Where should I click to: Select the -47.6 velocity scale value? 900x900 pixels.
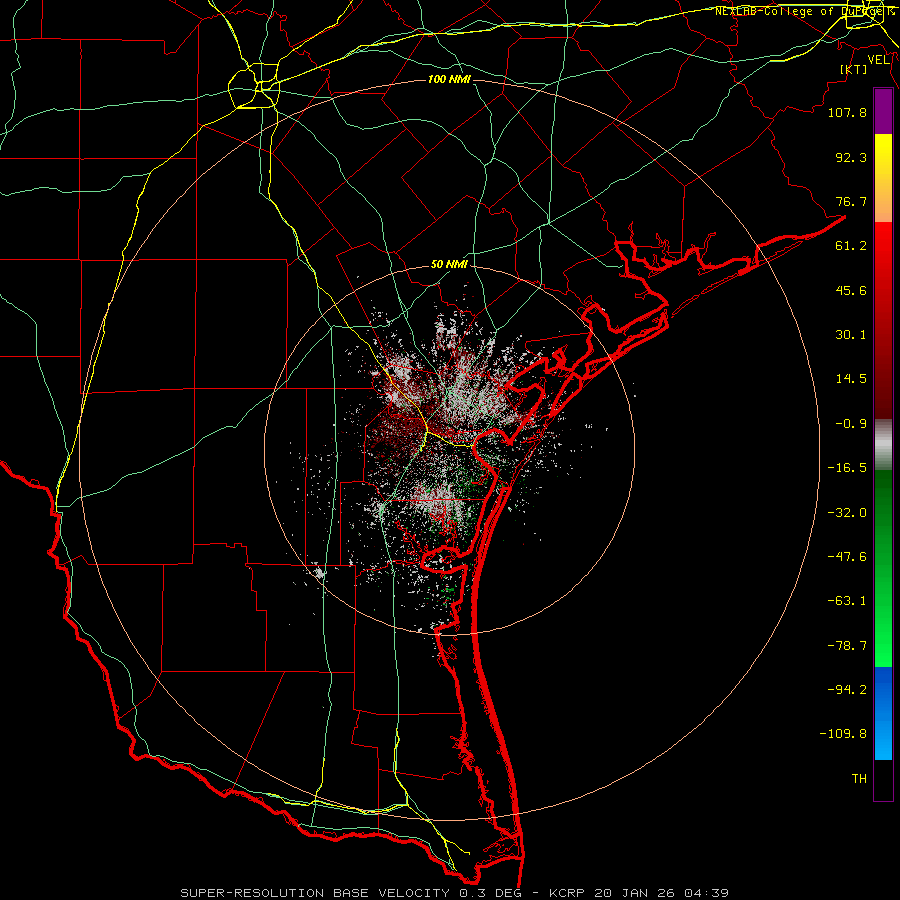point(847,557)
